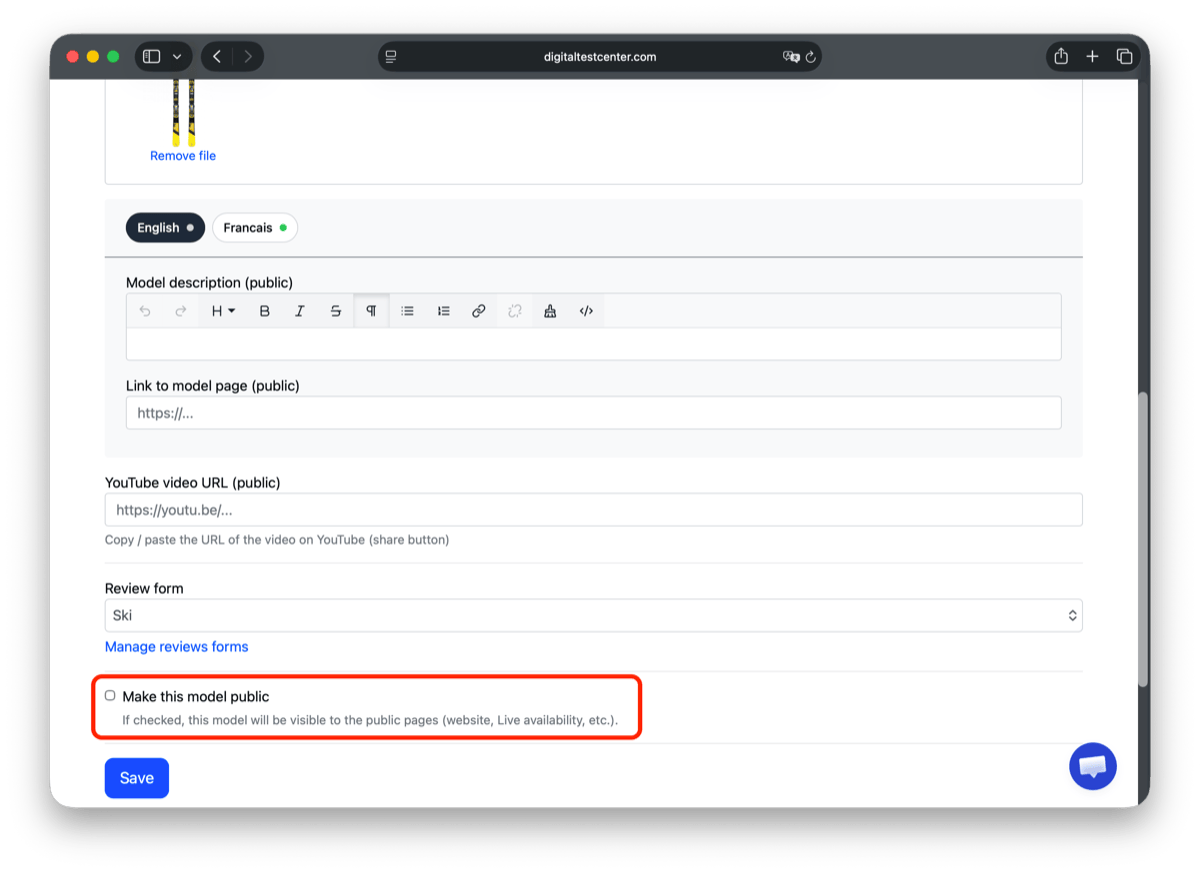The image size is (1200, 873).
Task: Open the Review form Ski dropdown
Action: (593, 616)
